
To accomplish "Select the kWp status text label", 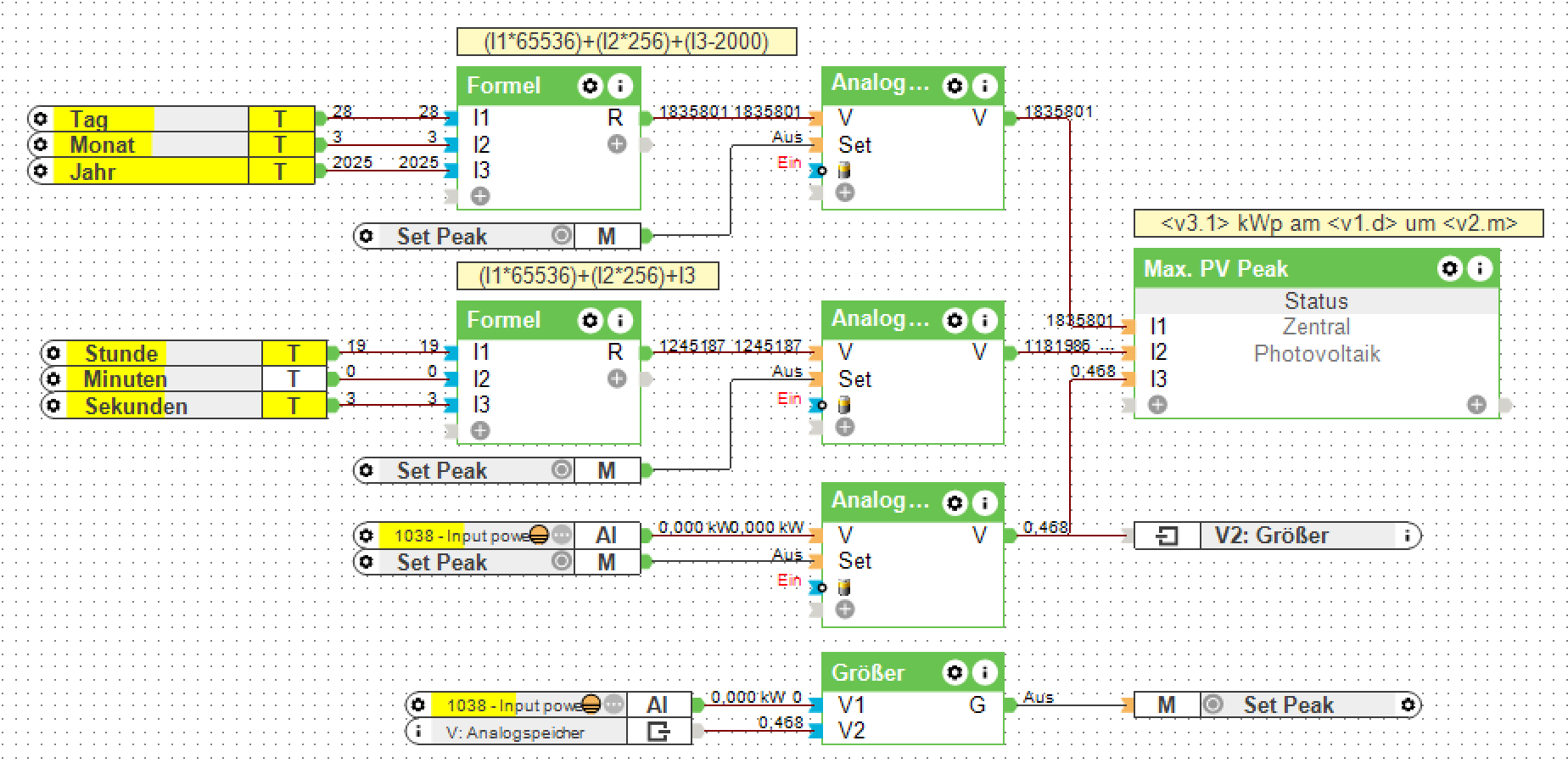I will point(1338,223).
